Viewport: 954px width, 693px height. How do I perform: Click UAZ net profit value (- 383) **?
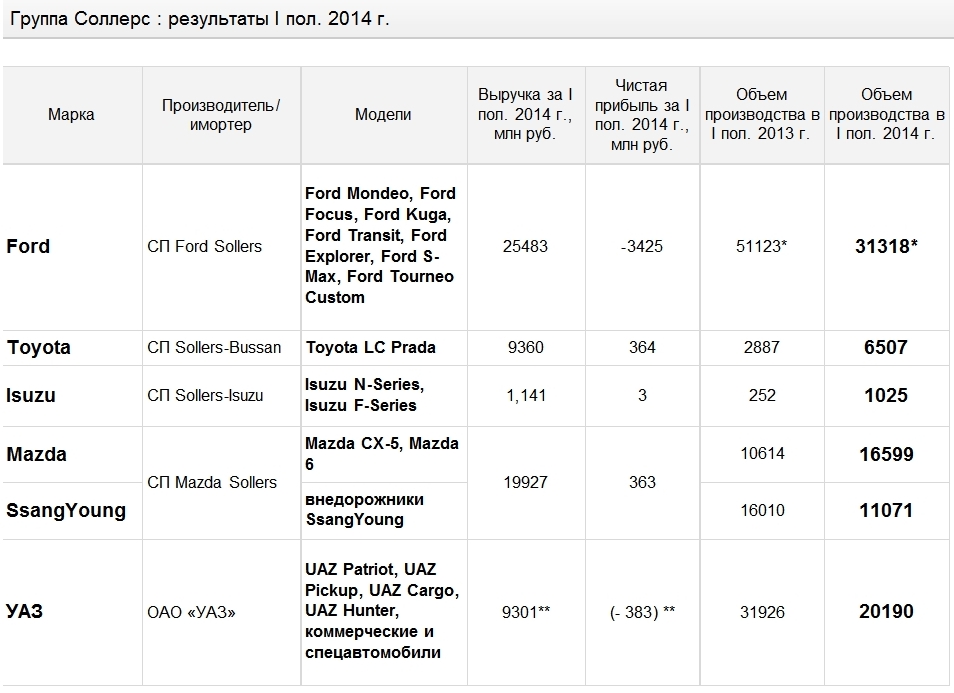pyautogui.click(x=642, y=612)
